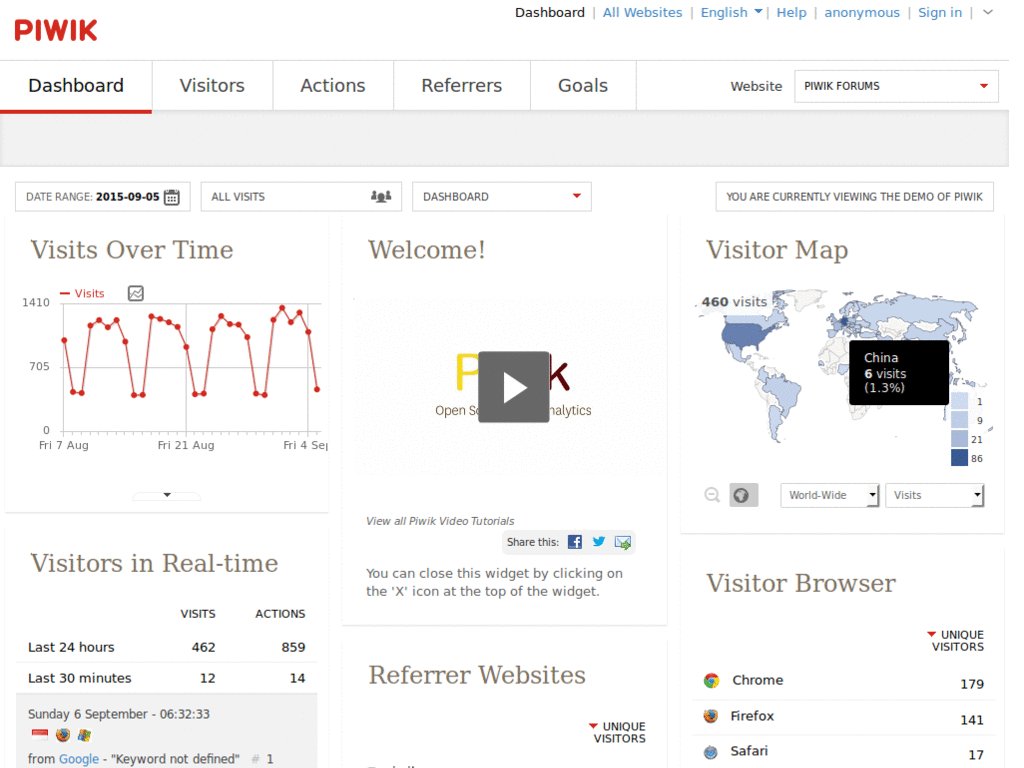Switch to the Goals tab
Viewport: 1024px width, 768px height.
pos(583,86)
